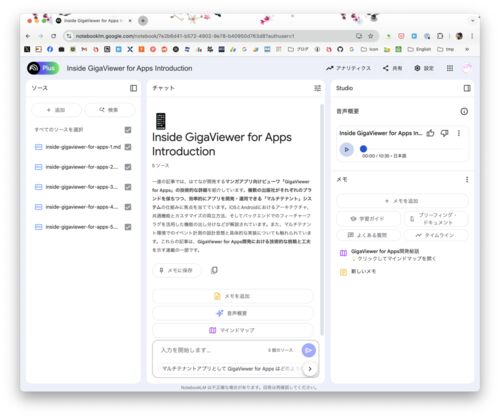Open the English bookmarks folder

(419, 49)
